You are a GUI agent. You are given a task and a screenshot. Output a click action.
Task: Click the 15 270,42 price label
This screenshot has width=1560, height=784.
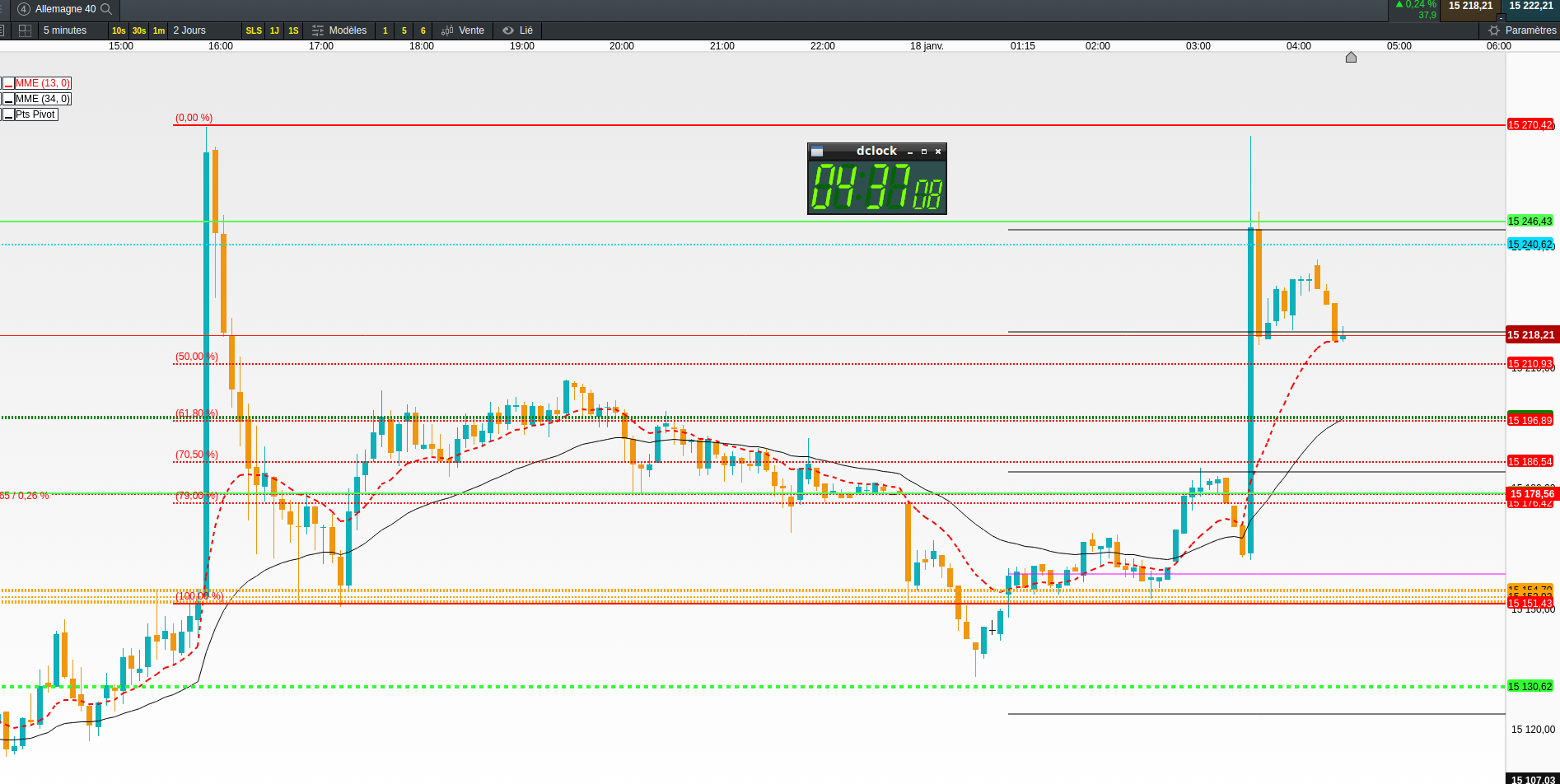pos(1530,125)
